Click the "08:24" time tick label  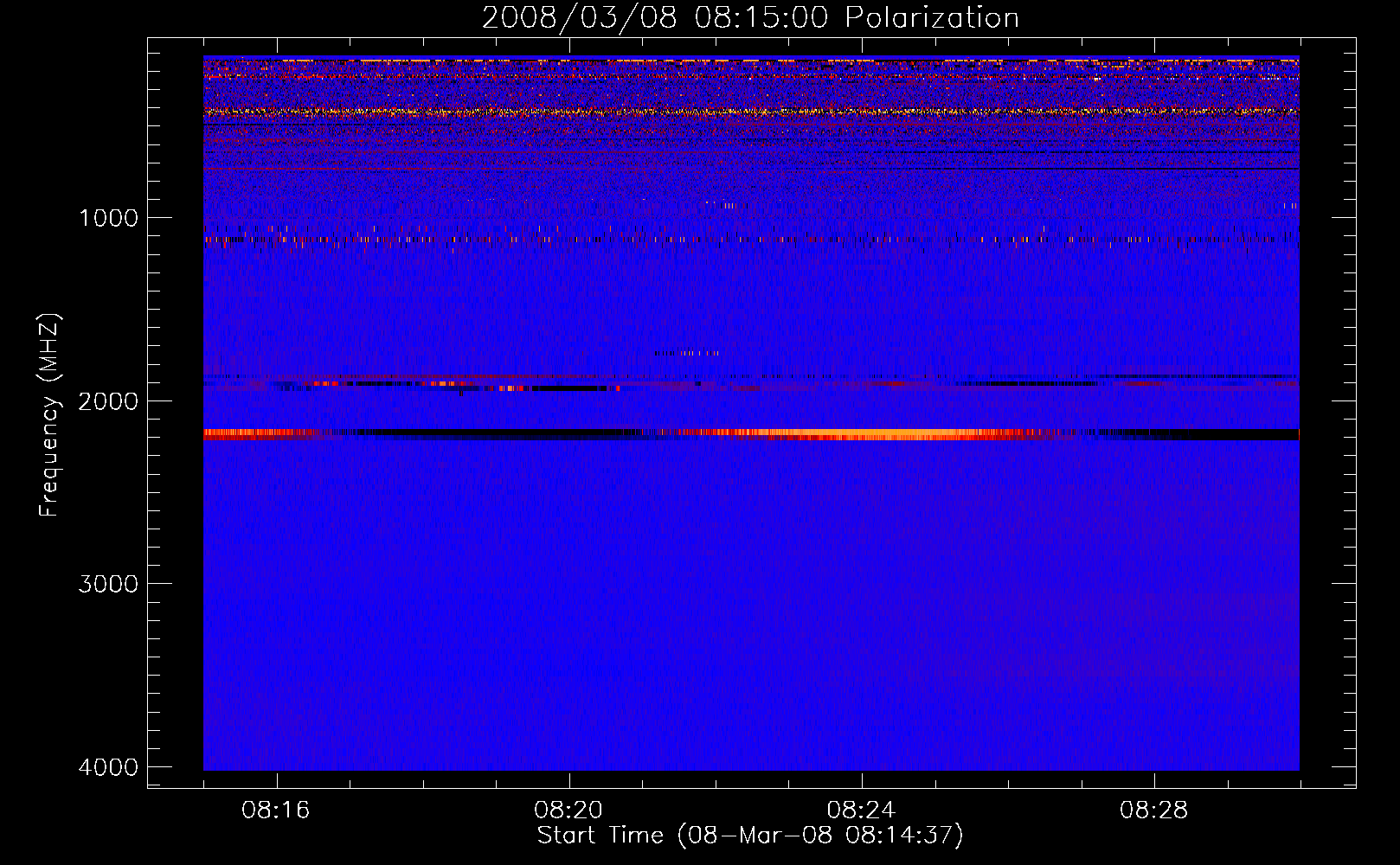(861, 811)
